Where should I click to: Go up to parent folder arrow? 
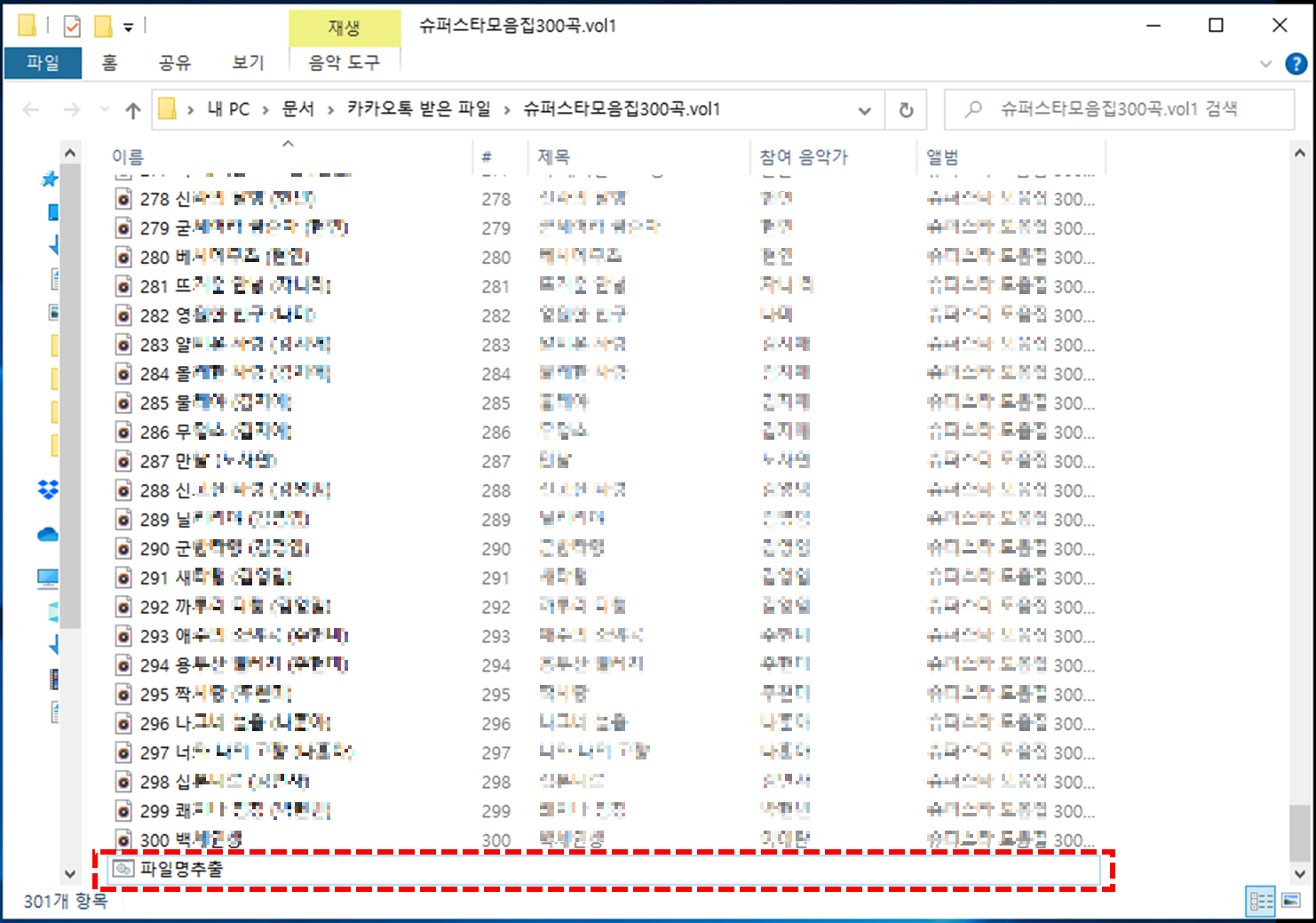pyautogui.click(x=132, y=109)
